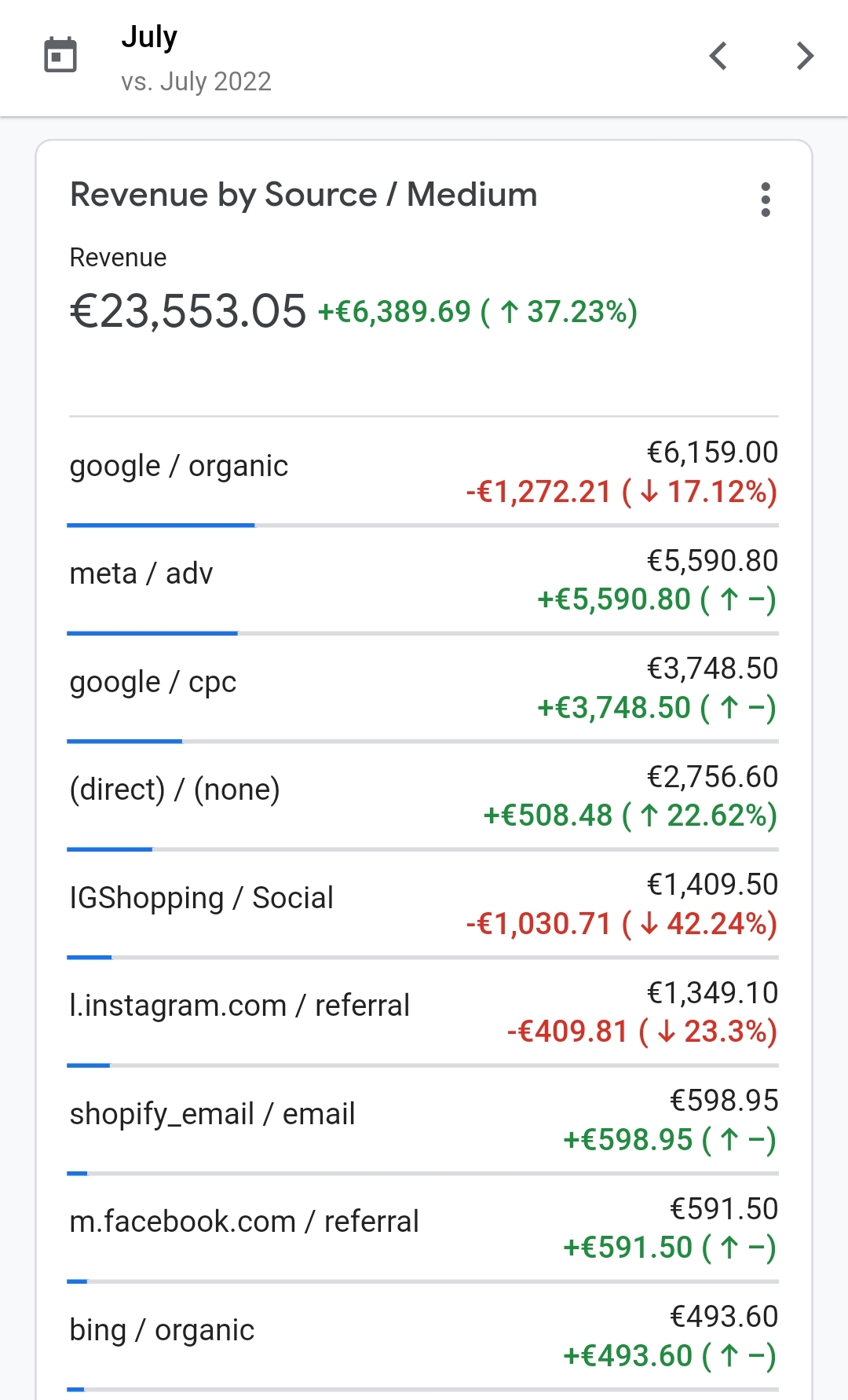Go to previous month with left chevron
This screenshot has width=848, height=1400.
718,56
